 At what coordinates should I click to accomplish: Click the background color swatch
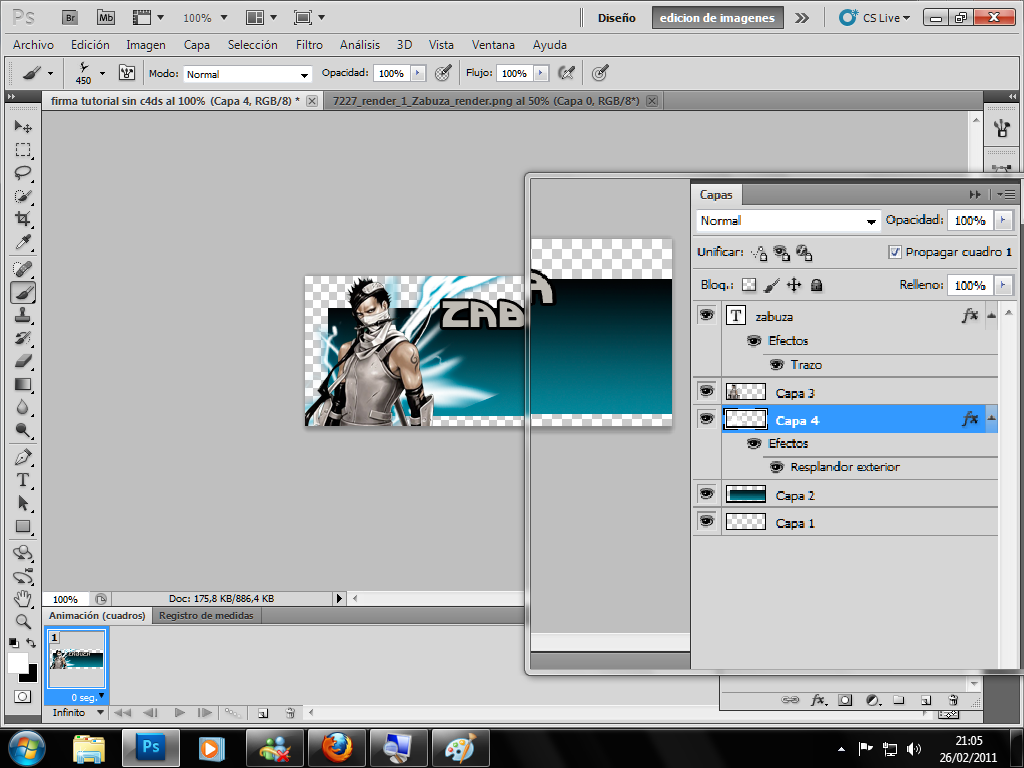pyautogui.click(x=31, y=675)
